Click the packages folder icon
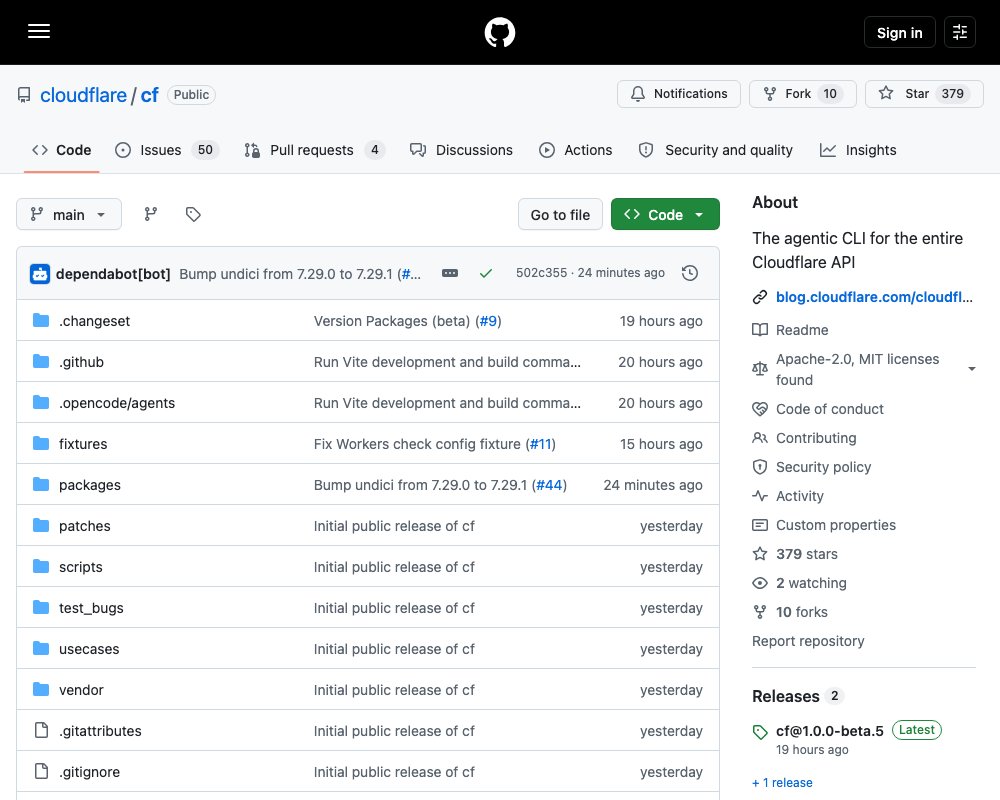This screenshot has height=800, width=1000. point(41,484)
